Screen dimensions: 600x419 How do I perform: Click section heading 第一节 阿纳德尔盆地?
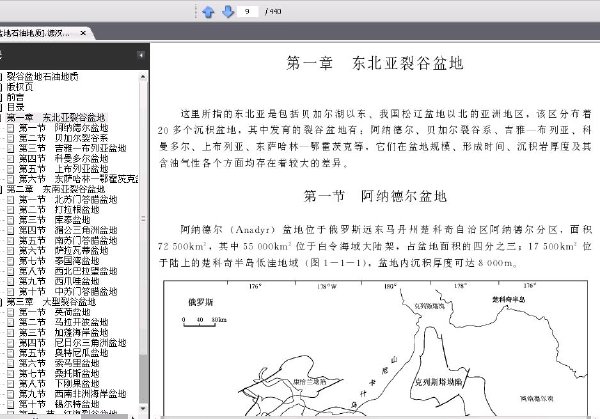pos(375,196)
